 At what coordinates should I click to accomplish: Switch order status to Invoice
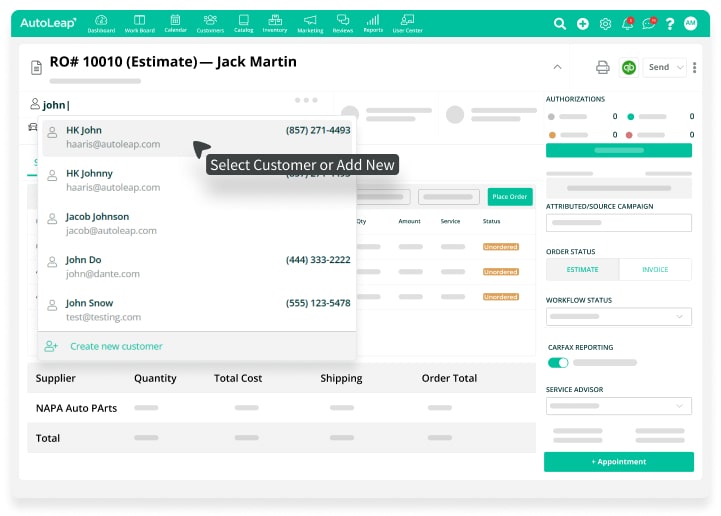(x=655, y=269)
